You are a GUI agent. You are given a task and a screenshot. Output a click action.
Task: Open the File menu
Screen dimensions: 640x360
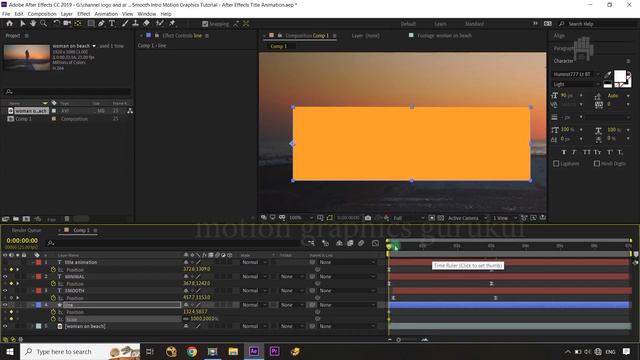[6, 14]
